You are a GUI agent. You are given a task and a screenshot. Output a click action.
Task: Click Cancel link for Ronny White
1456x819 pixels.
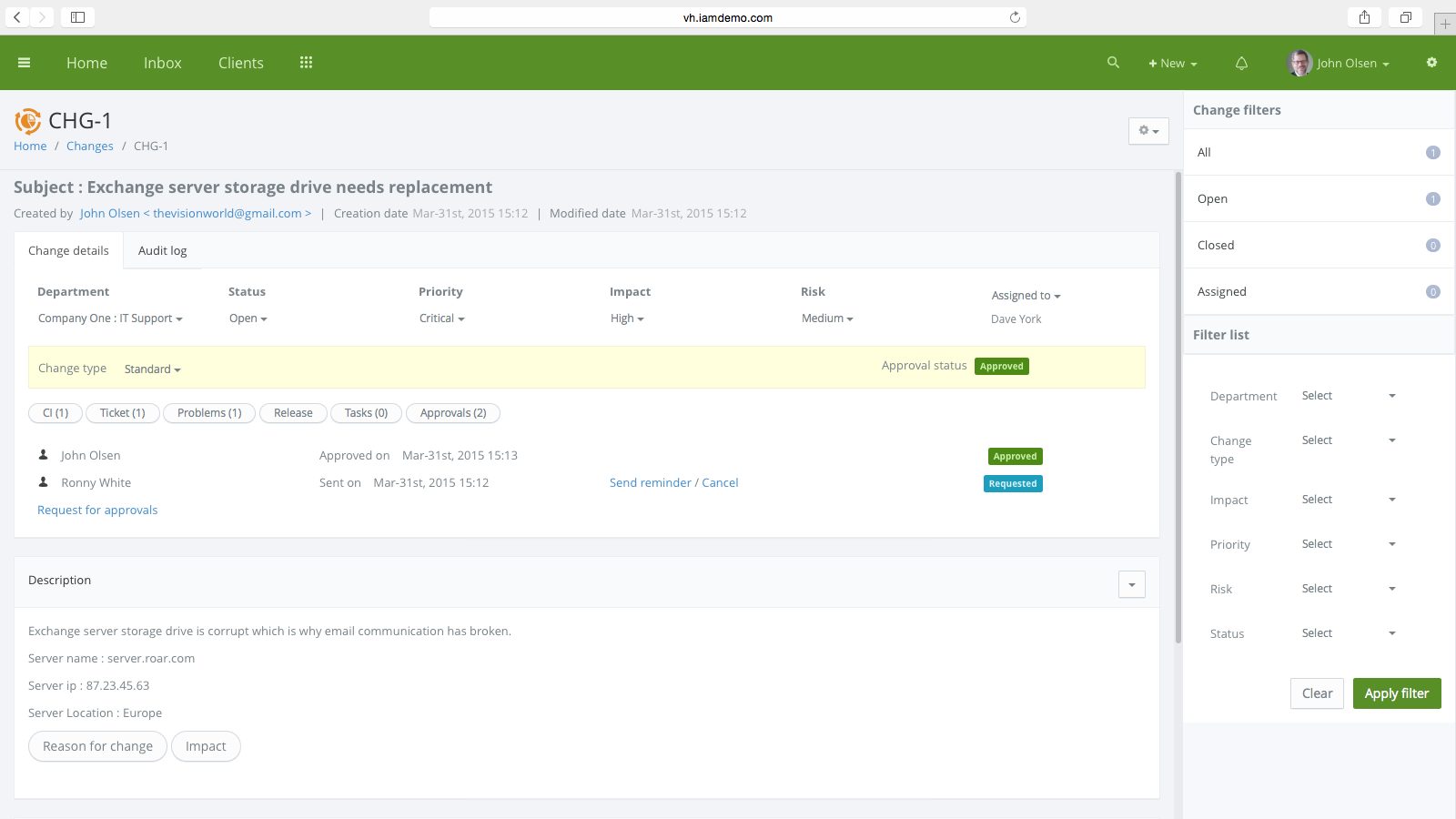click(x=720, y=483)
